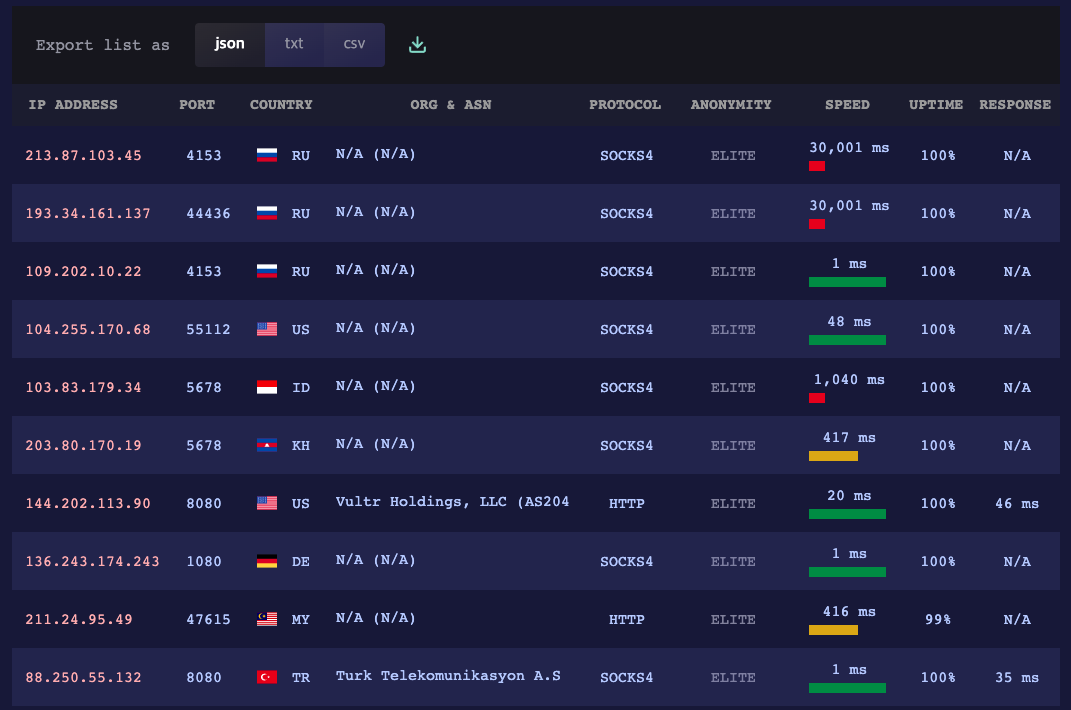The image size is (1071, 710).
Task: Click red speed bar for 103.83.179.34
Action: 817,398
